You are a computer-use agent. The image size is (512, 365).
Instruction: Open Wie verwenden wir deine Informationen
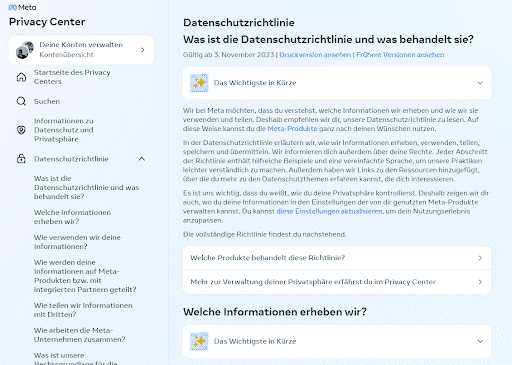coord(77,242)
